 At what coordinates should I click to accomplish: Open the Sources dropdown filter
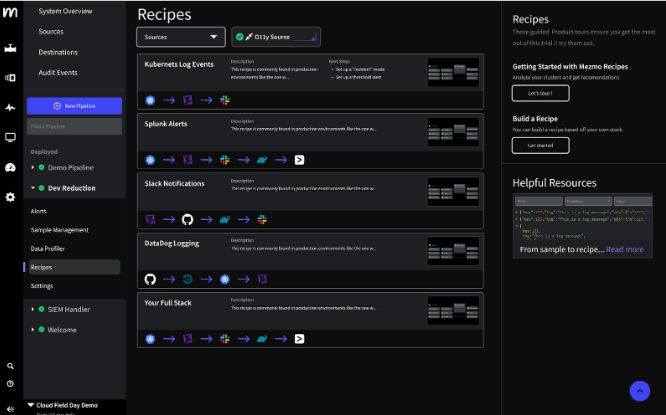(x=181, y=37)
